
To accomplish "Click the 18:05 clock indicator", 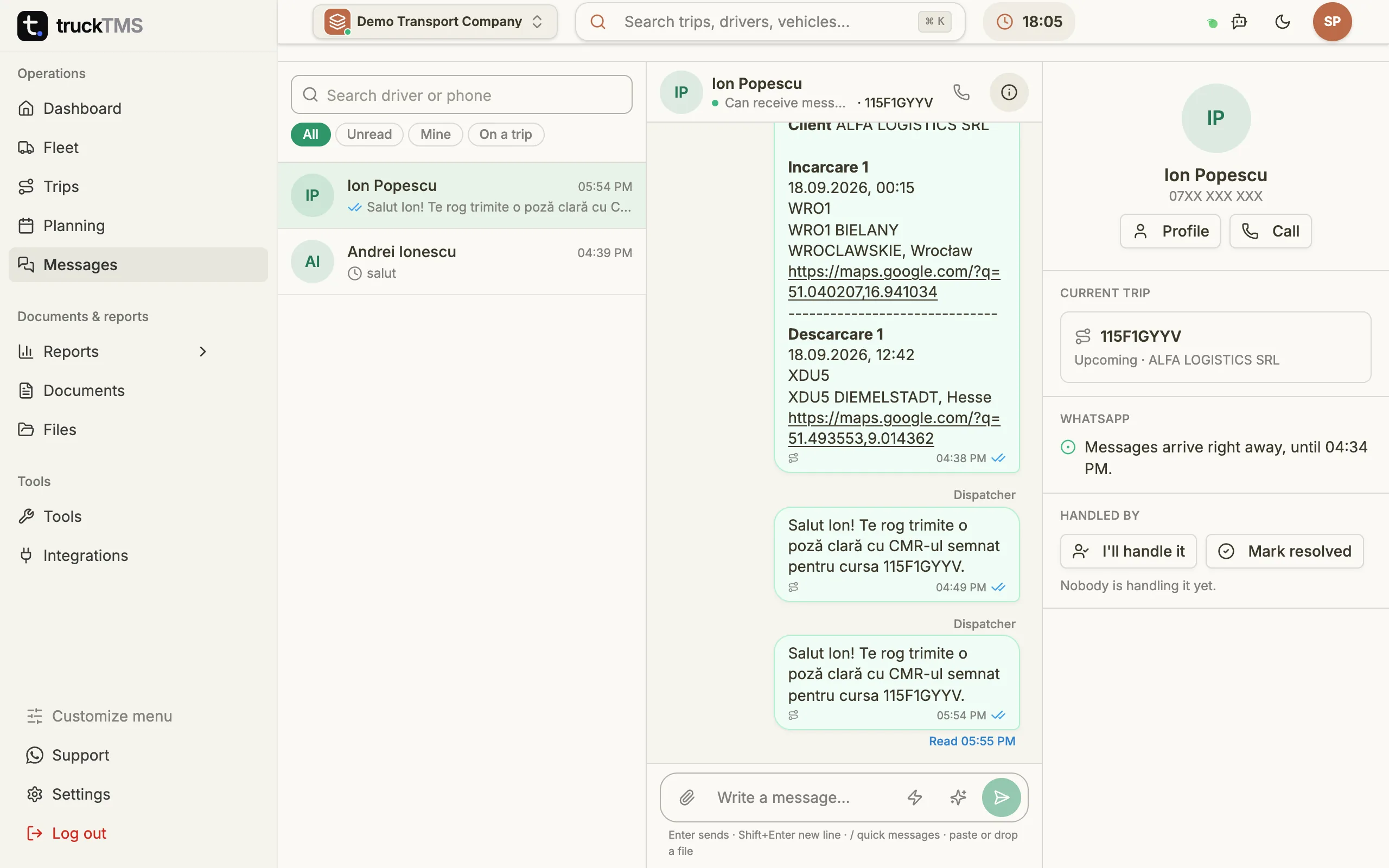I will tap(1029, 22).
